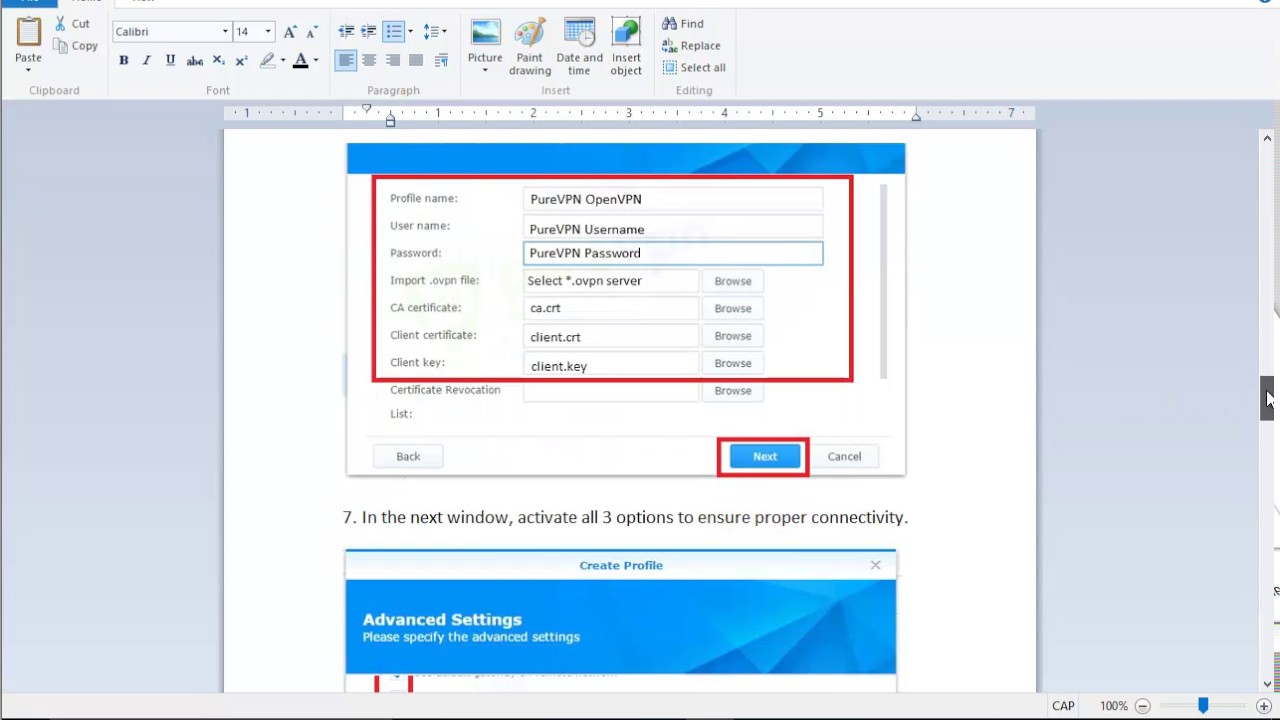This screenshot has height=720, width=1280.
Task: Center the paragraph text
Action: pyautogui.click(x=369, y=61)
